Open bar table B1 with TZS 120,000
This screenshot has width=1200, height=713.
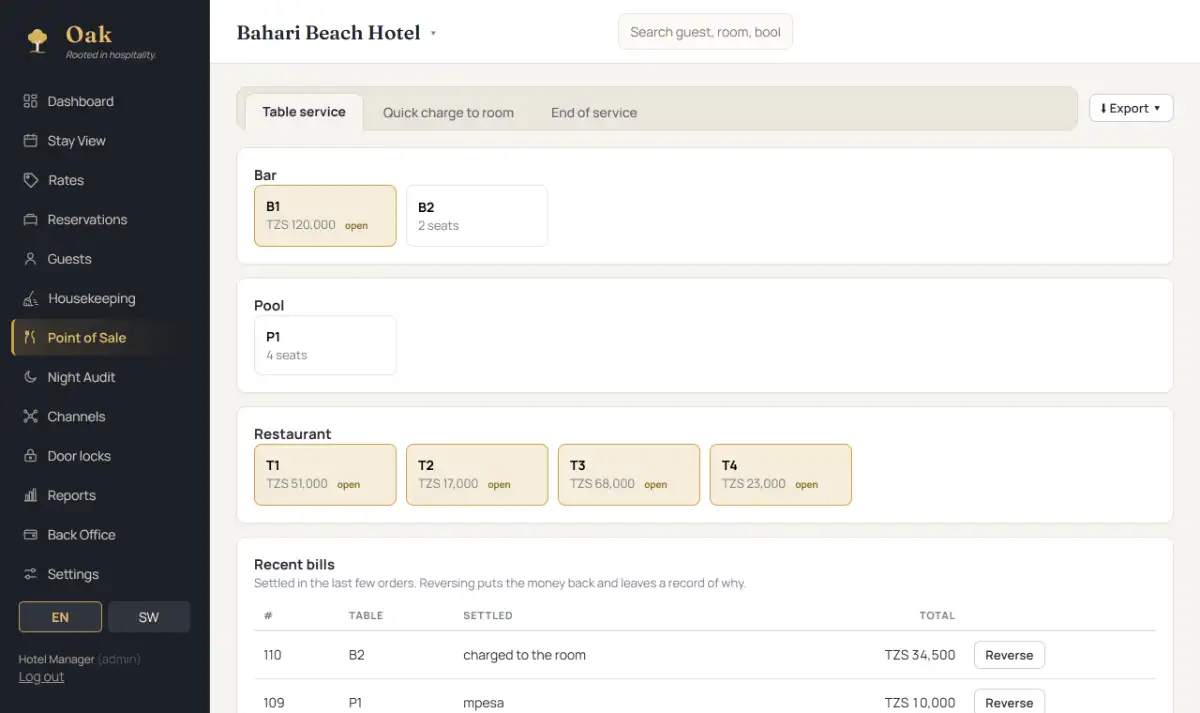pyautogui.click(x=325, y=215)
